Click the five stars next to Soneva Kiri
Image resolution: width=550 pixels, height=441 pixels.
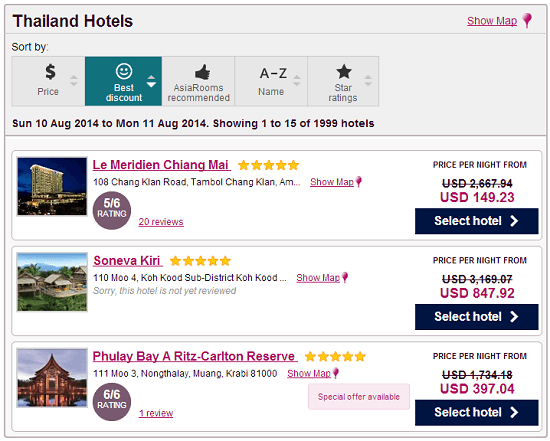200,261
